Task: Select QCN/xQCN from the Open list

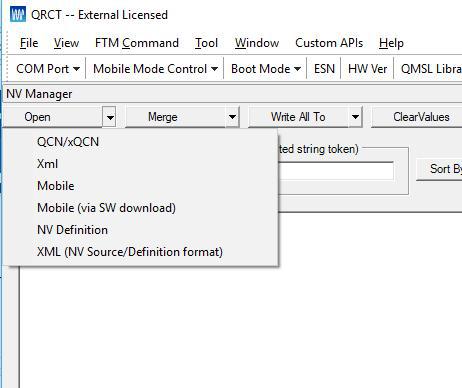Action: point(68,142)
